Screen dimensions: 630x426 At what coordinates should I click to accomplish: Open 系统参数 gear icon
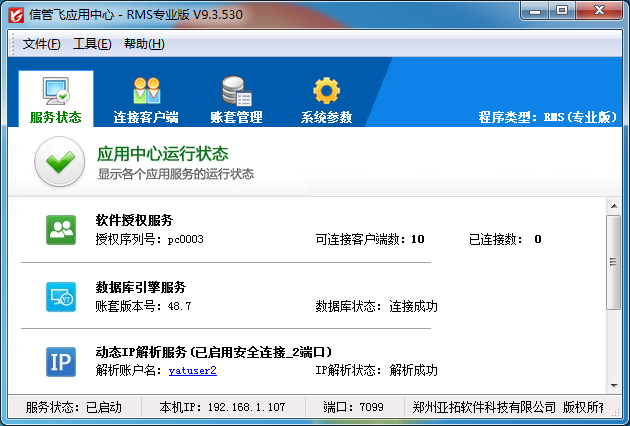point(327,91)
